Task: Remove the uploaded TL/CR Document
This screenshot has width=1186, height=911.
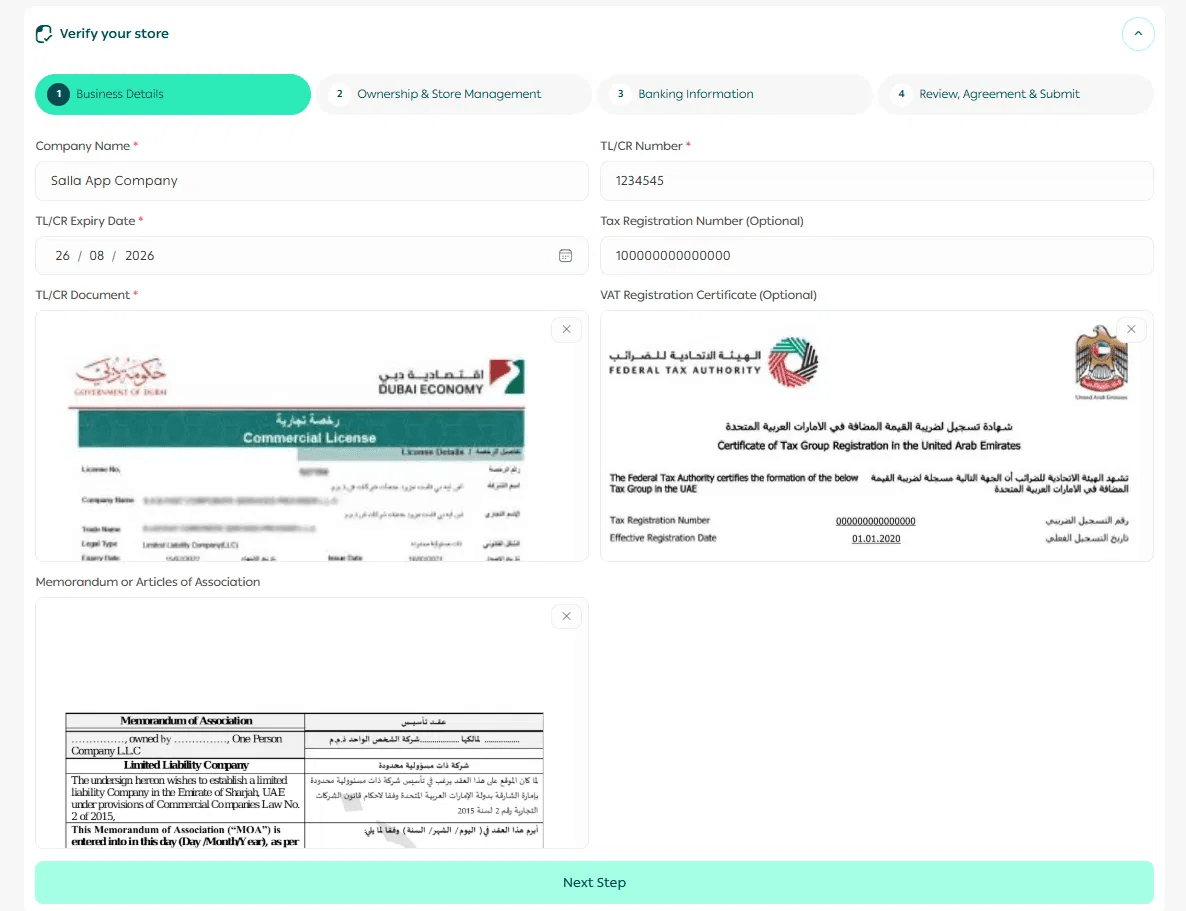Action: click(567, 329)
